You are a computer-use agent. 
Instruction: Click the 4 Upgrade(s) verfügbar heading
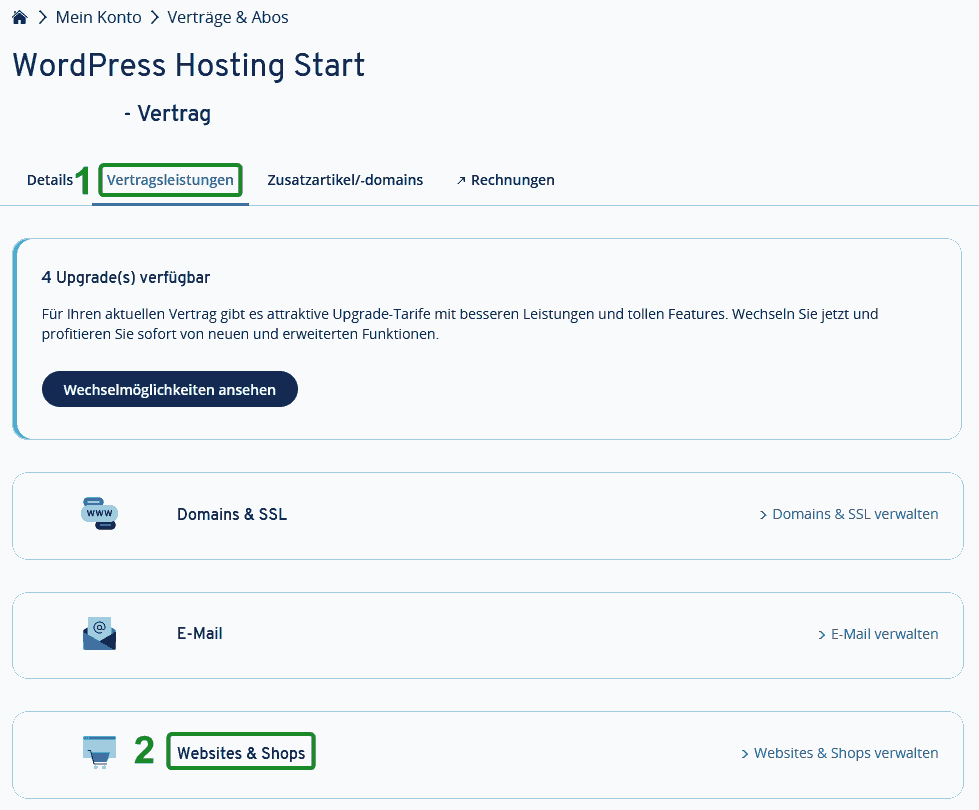(x=126, y=277)
